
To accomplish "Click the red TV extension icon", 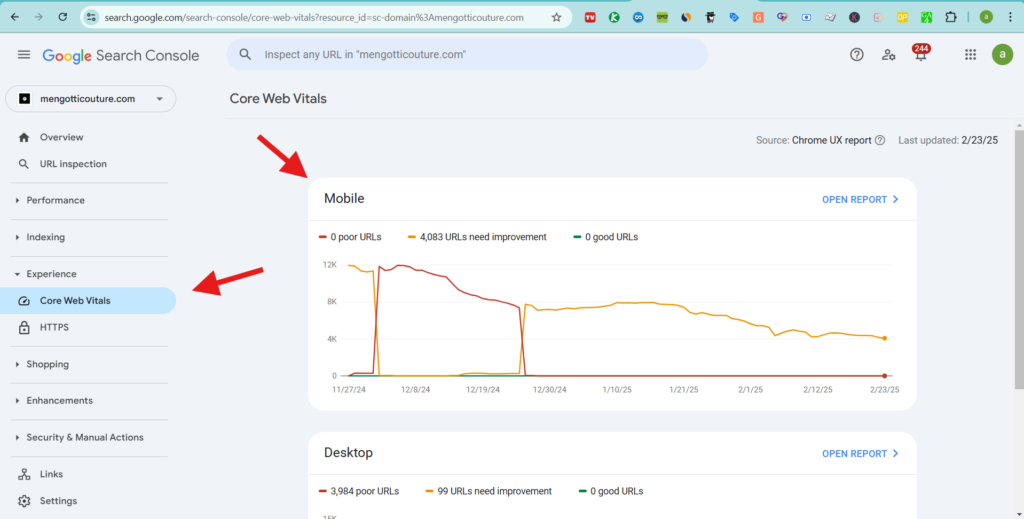I will click(590, 18).
